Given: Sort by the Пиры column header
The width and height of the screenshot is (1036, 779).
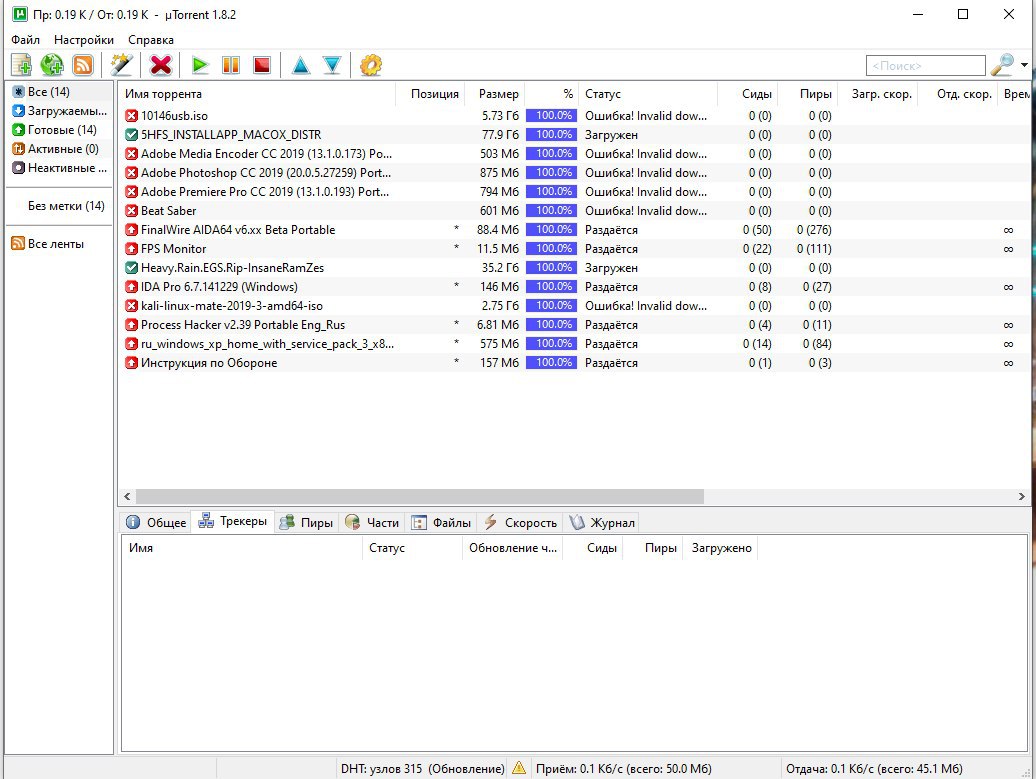Looking at the screenshot, I should pyautogui.click(x=807, y=94).
